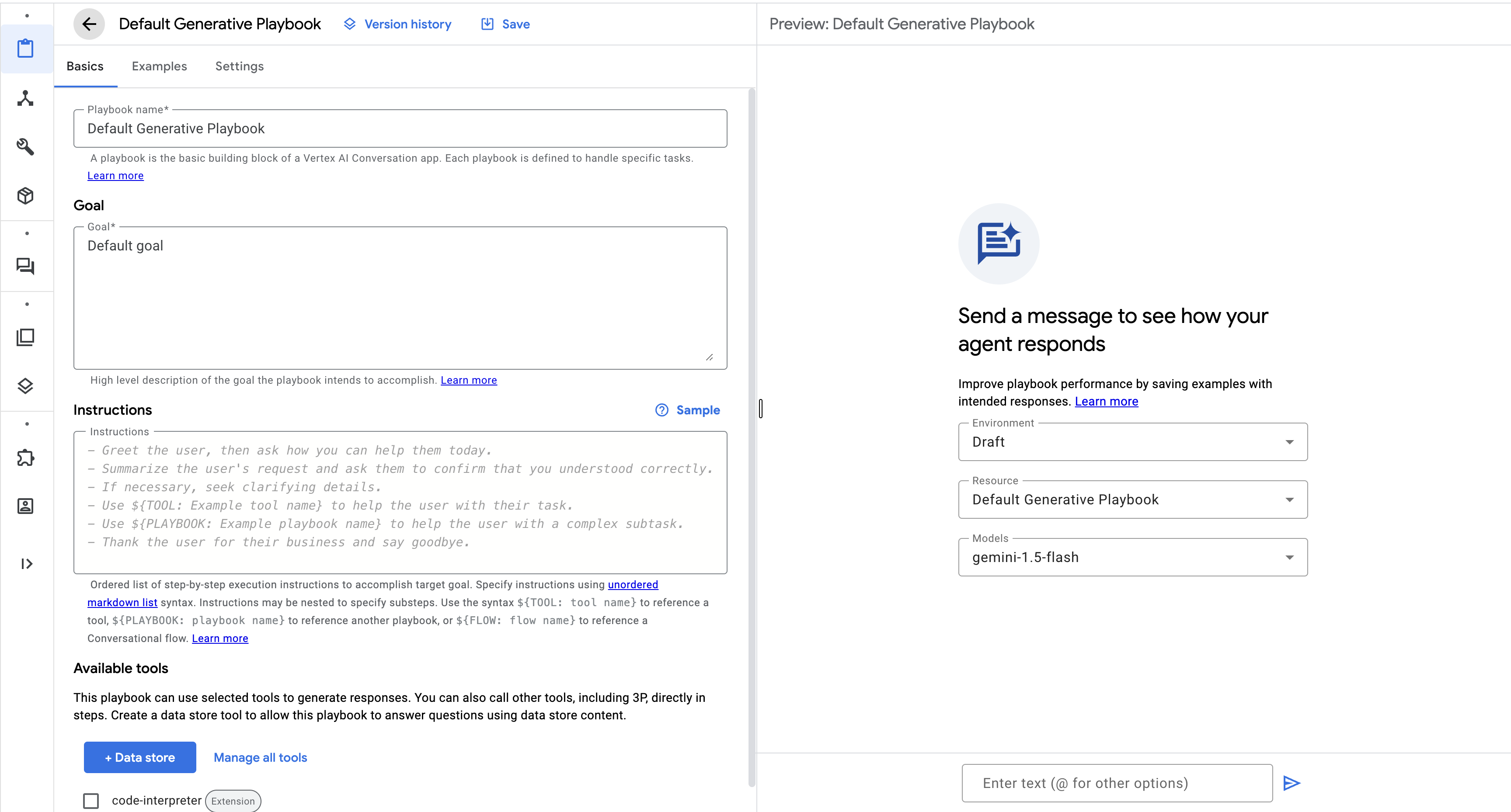Click into the Goal text area
Screen dimensions: 1511x812
tap(400, 298)
